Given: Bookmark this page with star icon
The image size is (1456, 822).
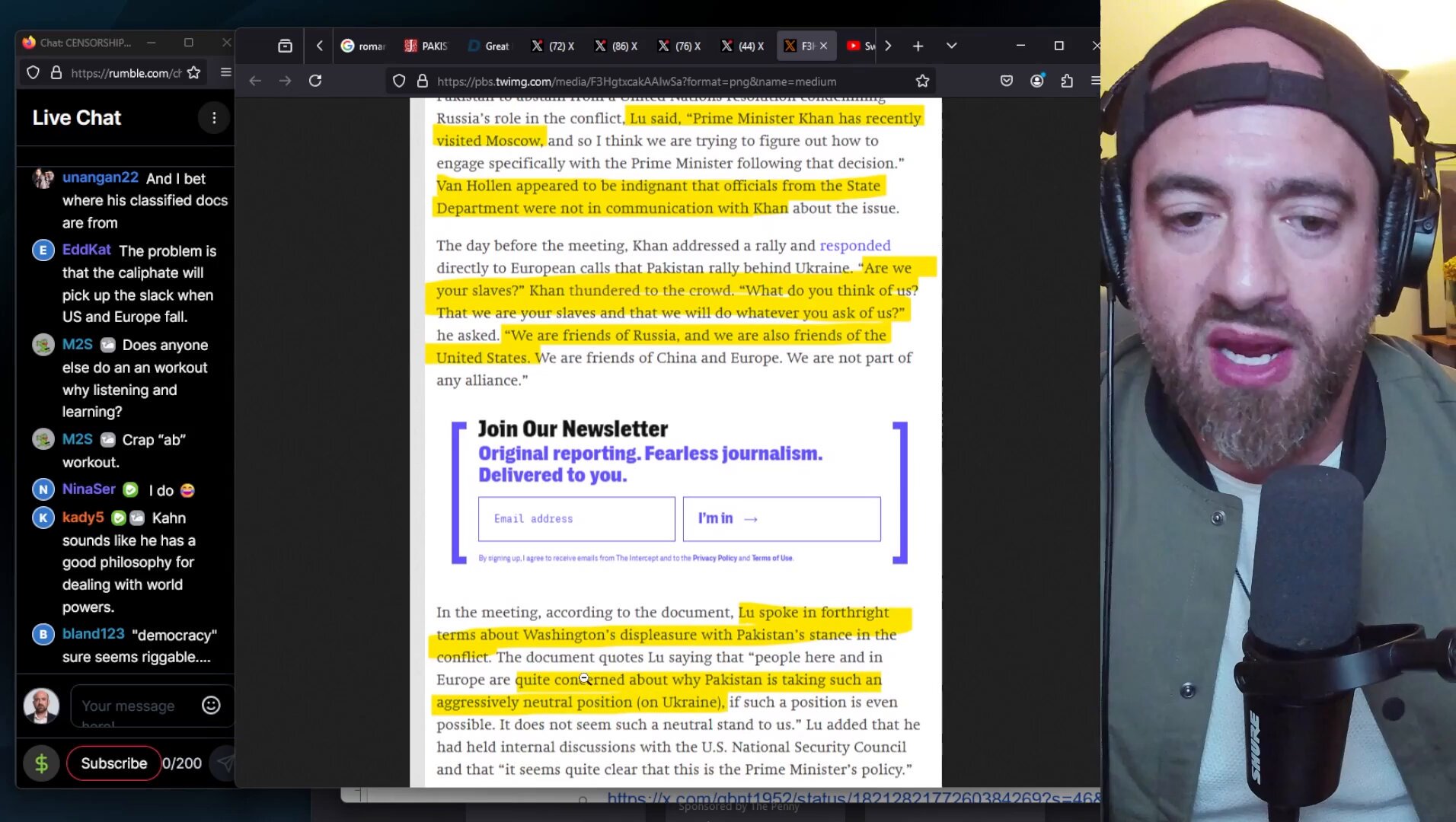Looking at the screenshot, I should (922, 81).
